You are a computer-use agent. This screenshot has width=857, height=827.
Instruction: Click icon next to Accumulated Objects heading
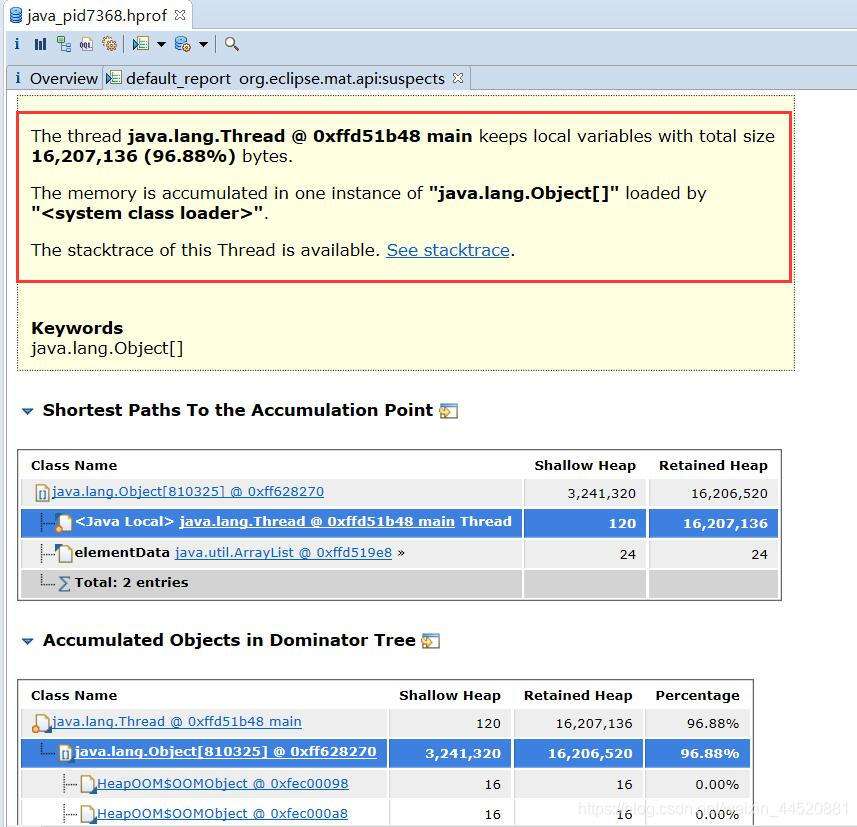tap(431, 641)
